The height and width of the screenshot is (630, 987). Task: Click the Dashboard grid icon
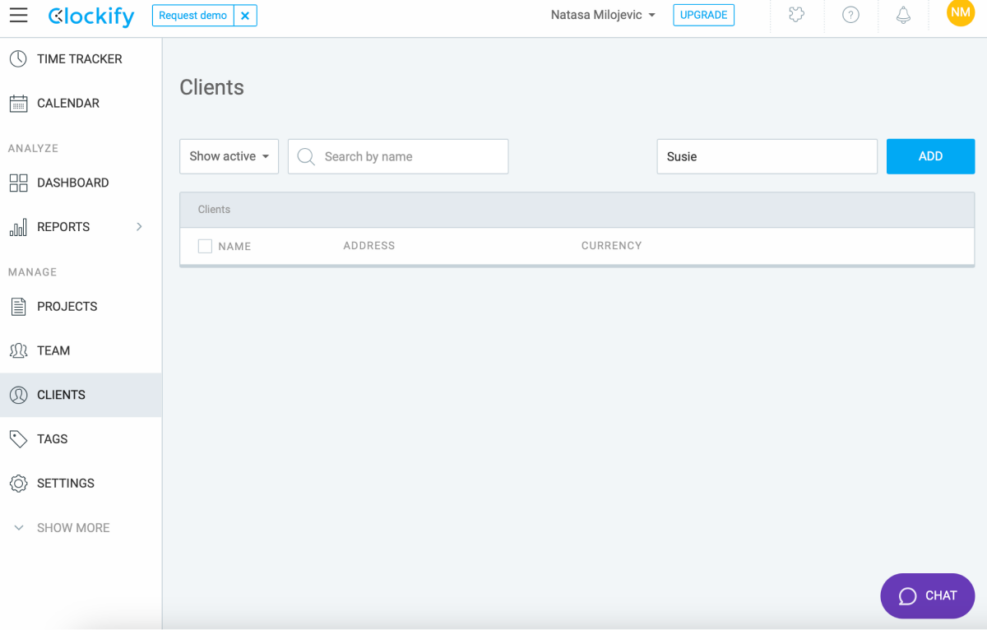click(20, 182)
